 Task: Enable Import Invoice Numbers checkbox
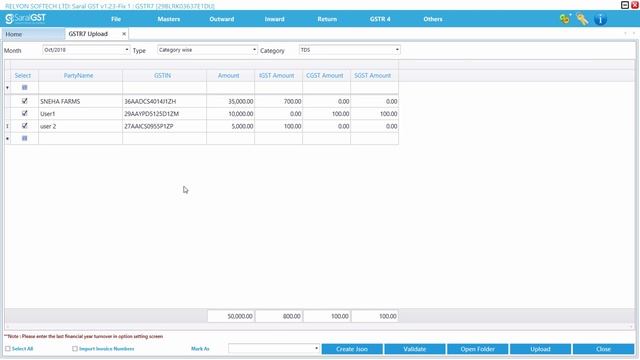pos(75,349)
